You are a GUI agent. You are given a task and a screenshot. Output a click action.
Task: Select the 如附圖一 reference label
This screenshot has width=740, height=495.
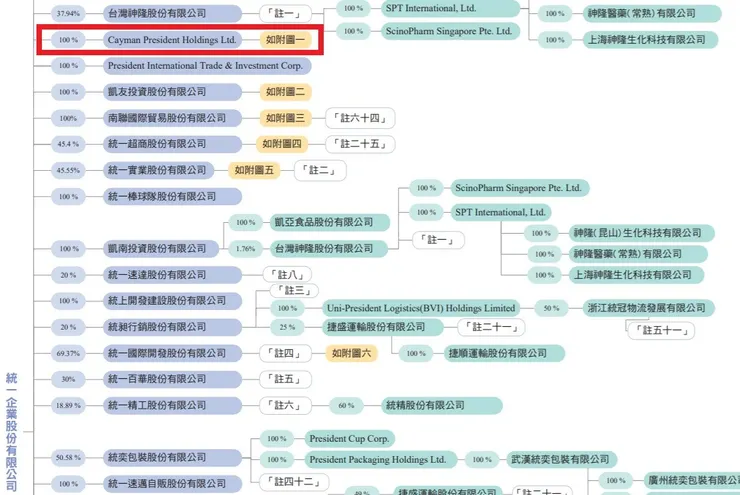tap(285, 40)
